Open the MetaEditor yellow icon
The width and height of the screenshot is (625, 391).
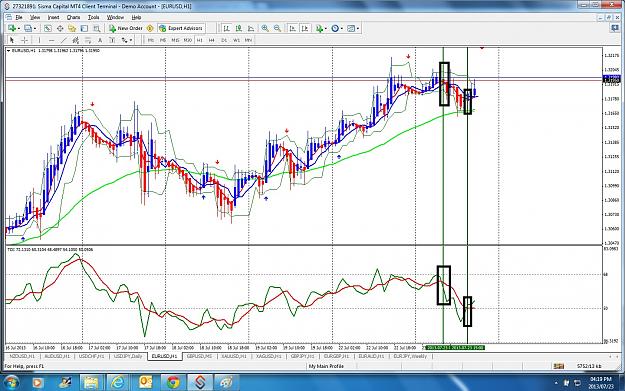pos(150,28)
